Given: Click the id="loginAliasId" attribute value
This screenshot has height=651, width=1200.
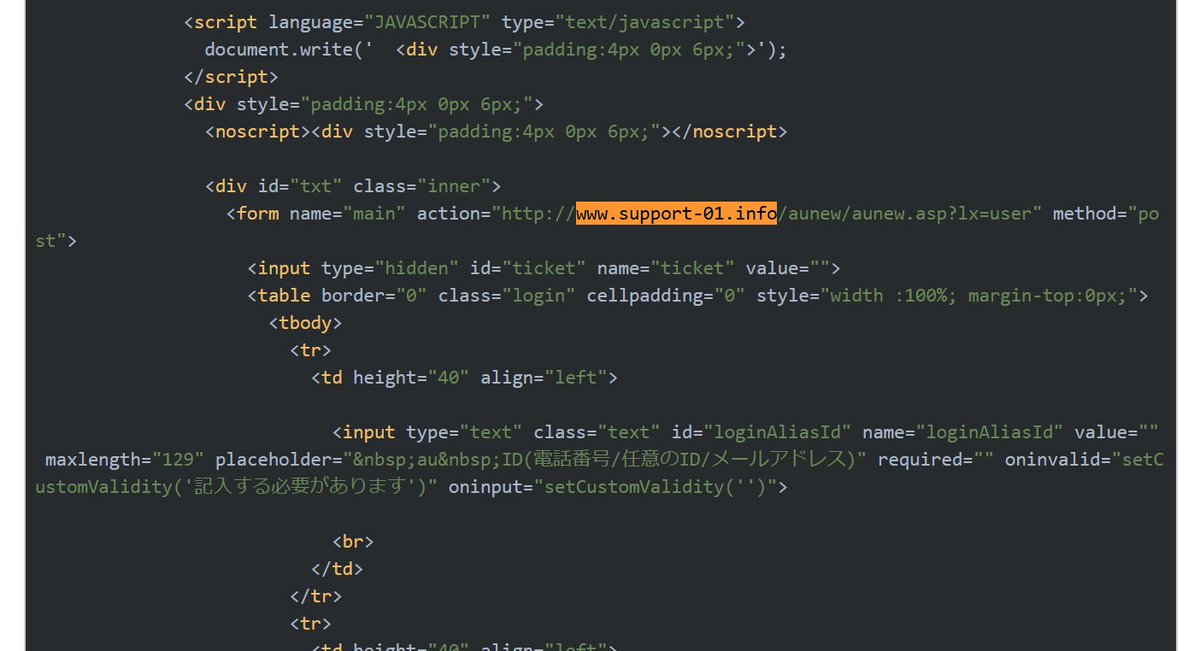Looking at the screenshot, I should tap(777, 432).
